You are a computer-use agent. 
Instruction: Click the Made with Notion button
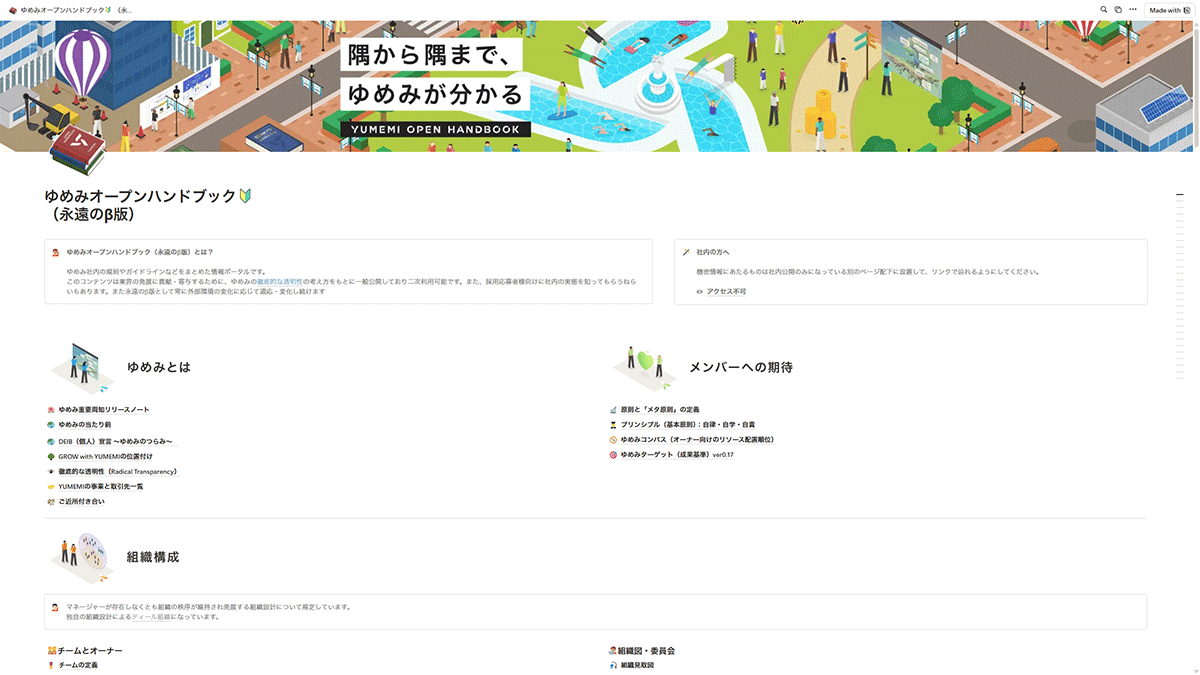pyautogui.click(x=1170, y=10)
